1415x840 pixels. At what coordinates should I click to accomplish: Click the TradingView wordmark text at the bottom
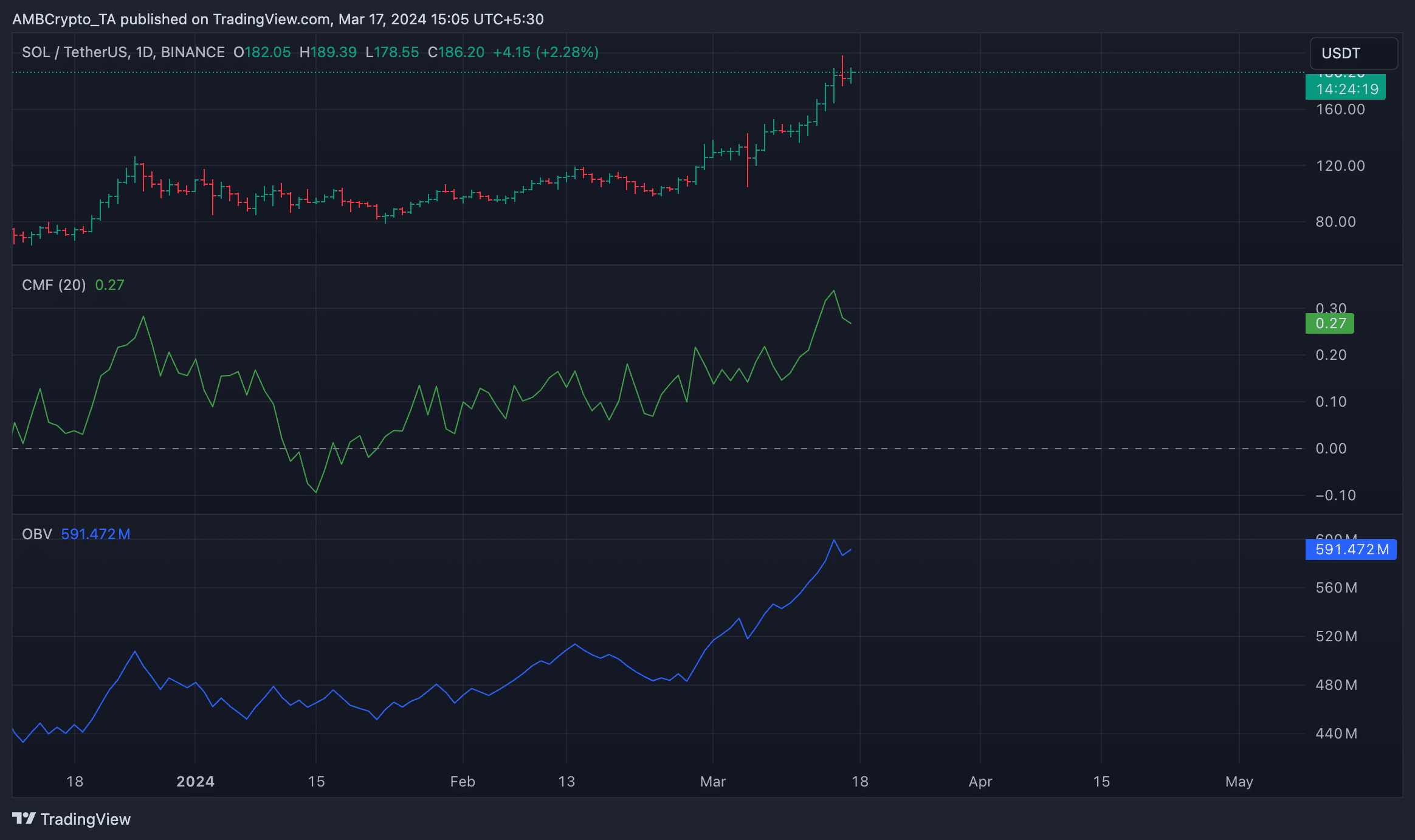pos(86,819)
